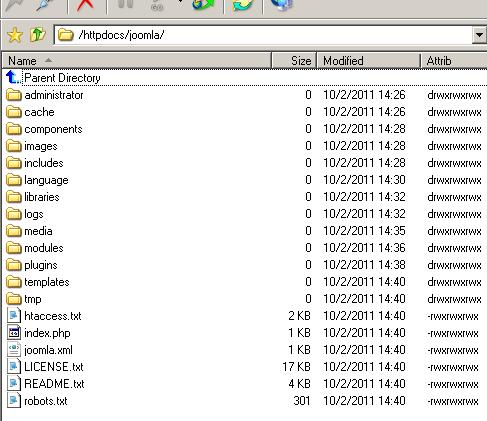Expand the remote path dropdown arrow
This screenshot has height=421, width=487.
point(479,35)
